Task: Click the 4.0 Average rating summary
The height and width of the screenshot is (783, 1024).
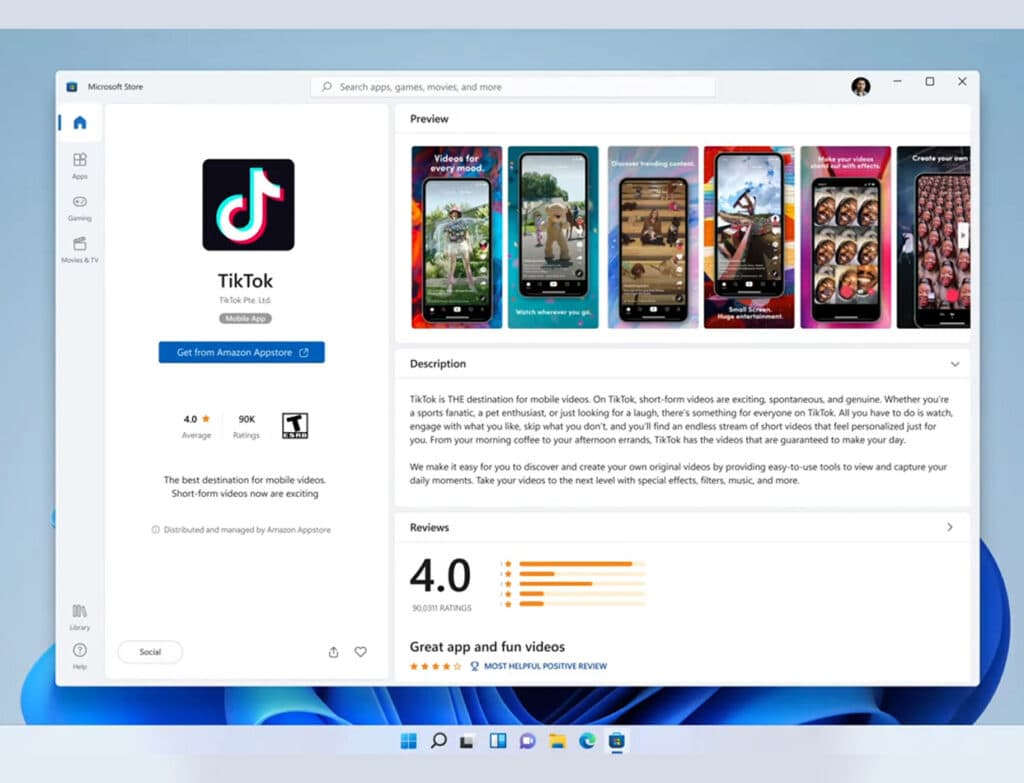Action: 197,426
